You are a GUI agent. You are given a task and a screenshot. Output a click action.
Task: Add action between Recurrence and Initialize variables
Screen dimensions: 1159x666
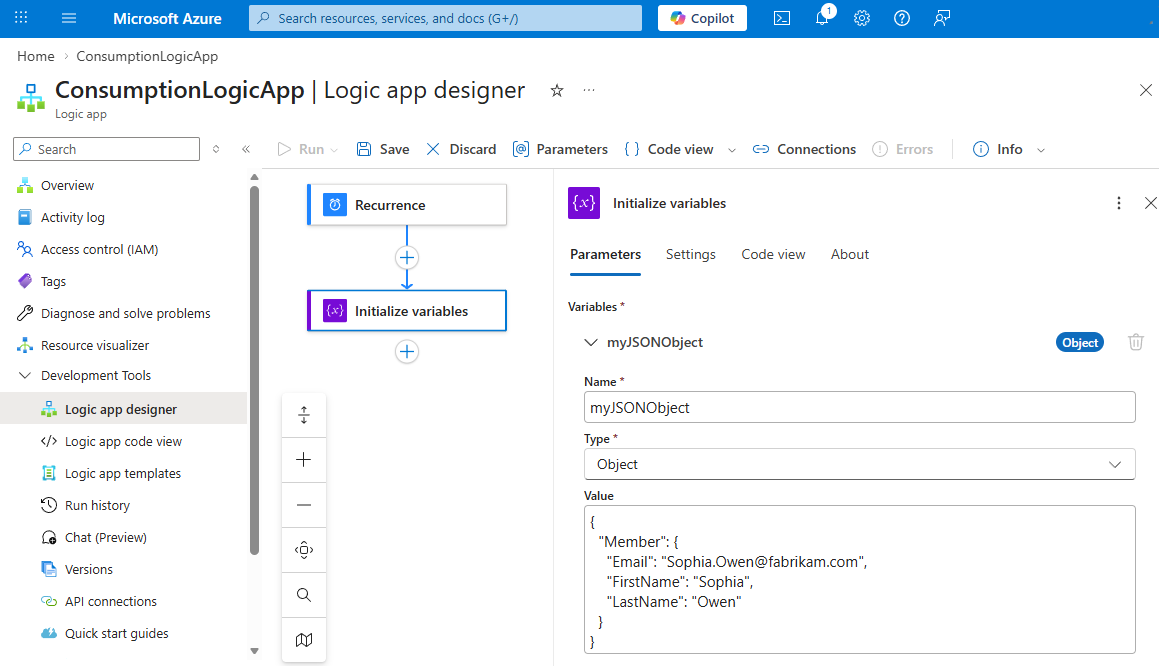[407, 257]
